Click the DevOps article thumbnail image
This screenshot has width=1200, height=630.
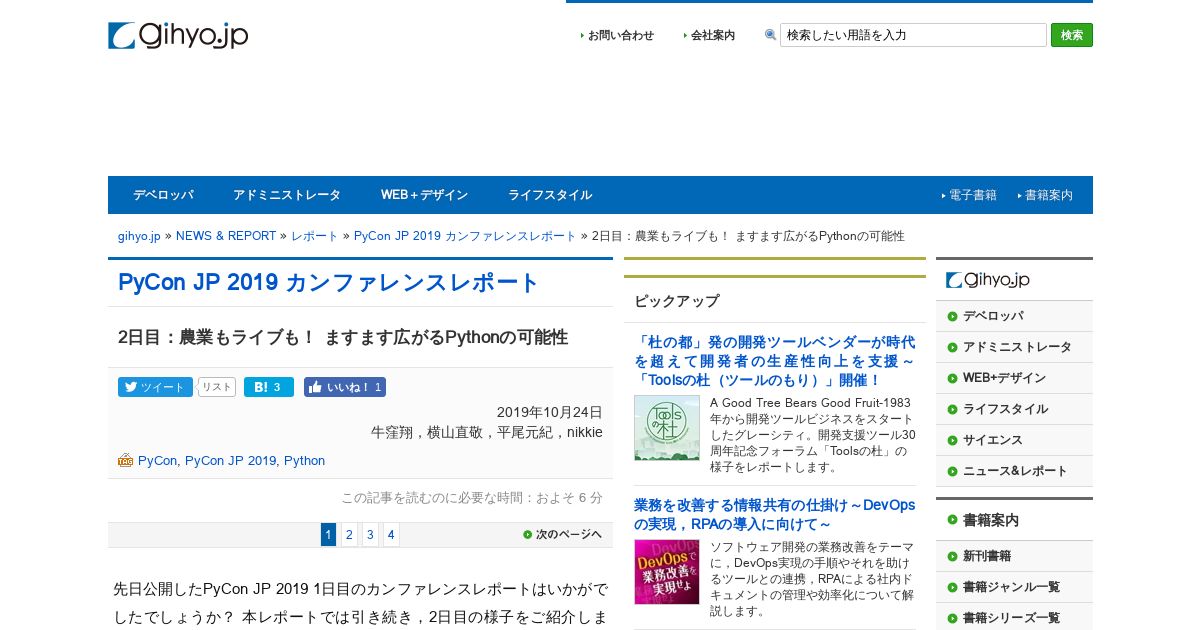666,572
